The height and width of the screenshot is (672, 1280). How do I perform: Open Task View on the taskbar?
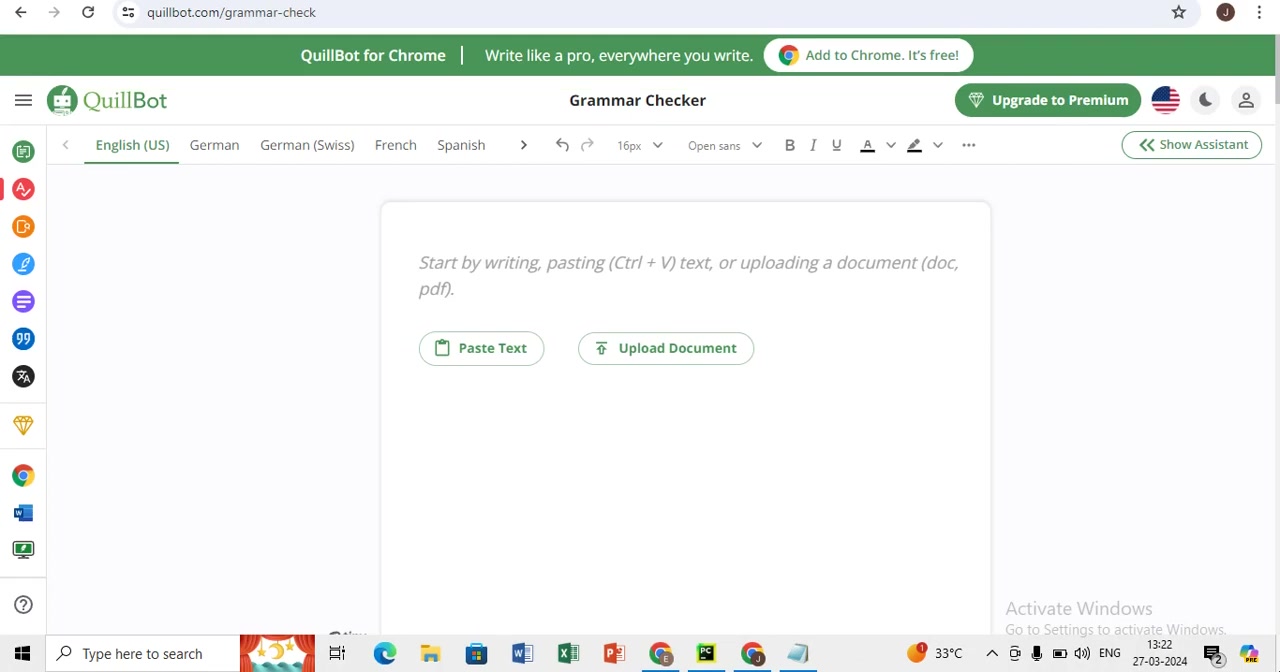pyautogui.click(x=337, y=654)
